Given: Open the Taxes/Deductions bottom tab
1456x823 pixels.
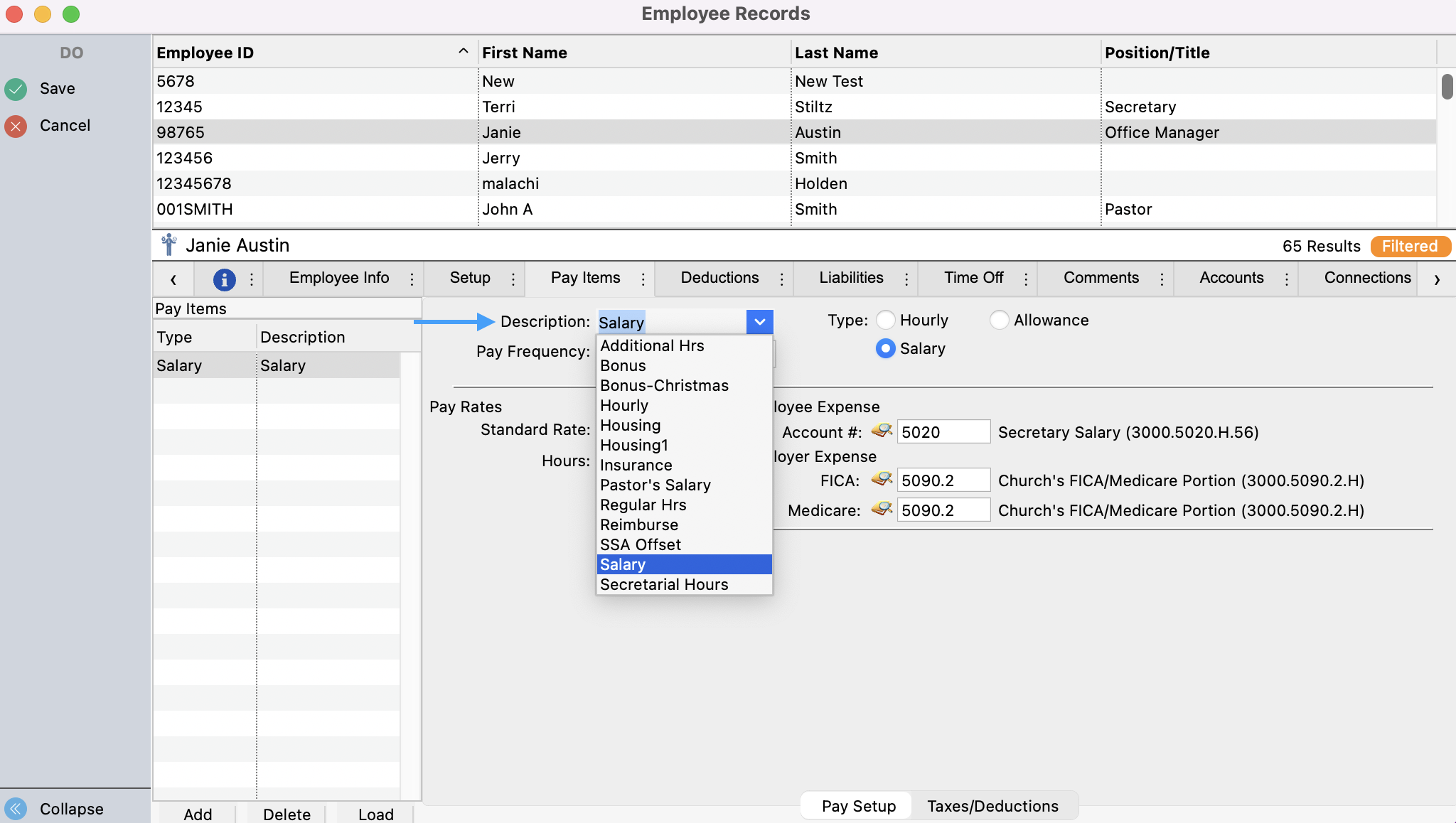Looking at the screenshot, I should coord(992,806).
